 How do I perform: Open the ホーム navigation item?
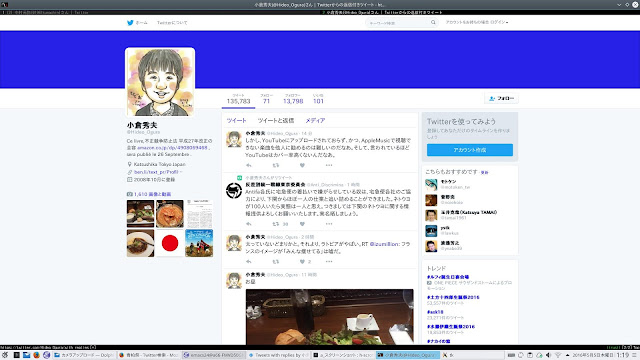pos(141,23)
